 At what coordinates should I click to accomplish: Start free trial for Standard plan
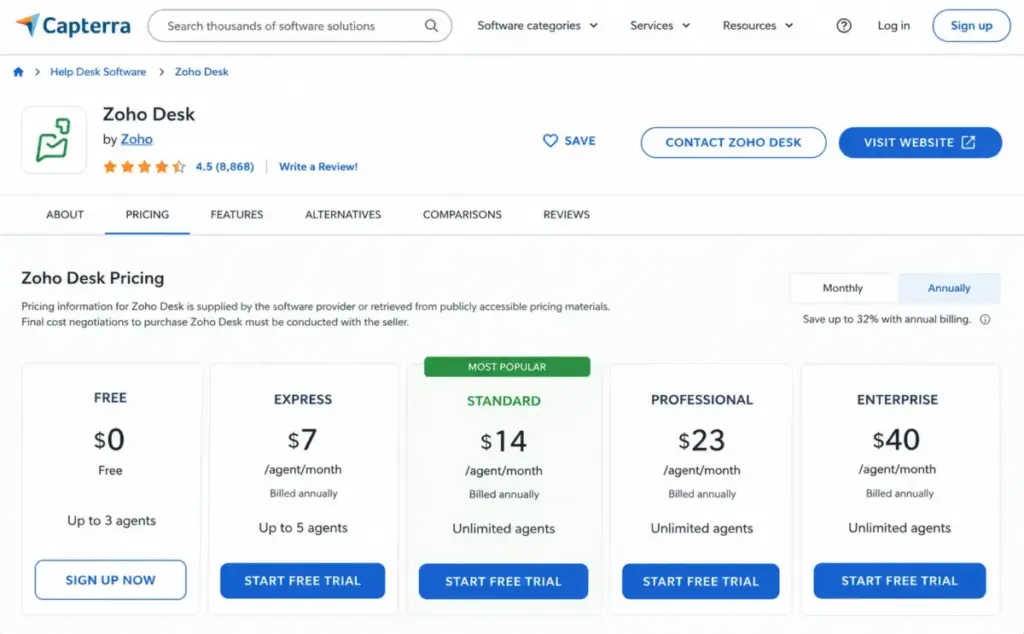503,581
